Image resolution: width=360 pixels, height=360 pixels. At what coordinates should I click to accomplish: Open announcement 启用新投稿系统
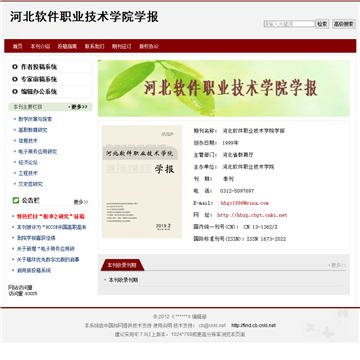(34, 270)
